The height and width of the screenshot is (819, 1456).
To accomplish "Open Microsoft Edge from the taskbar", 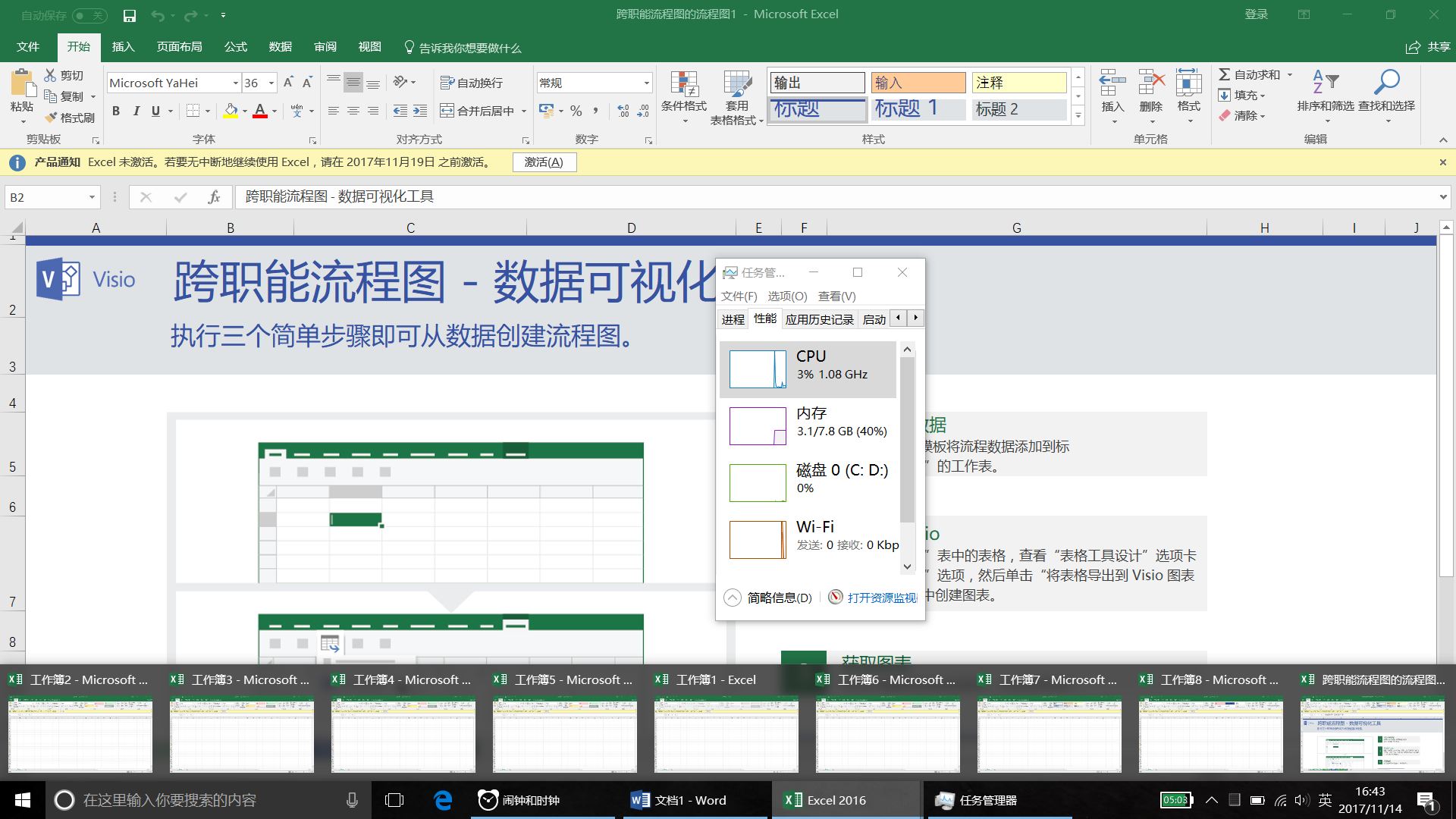I will pos(443,800).
